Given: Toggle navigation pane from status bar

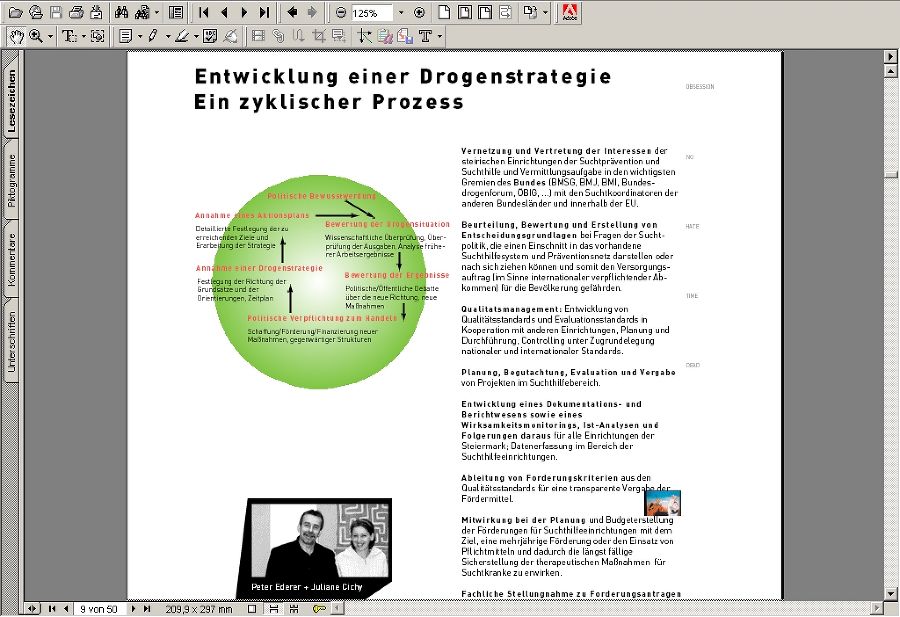Looking at the screenshot, I should point(32,608).
